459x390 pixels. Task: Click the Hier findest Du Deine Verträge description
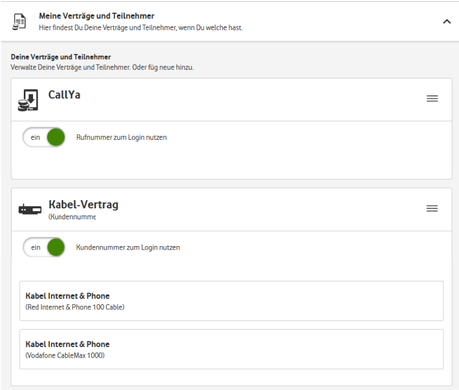pos(141,28)
